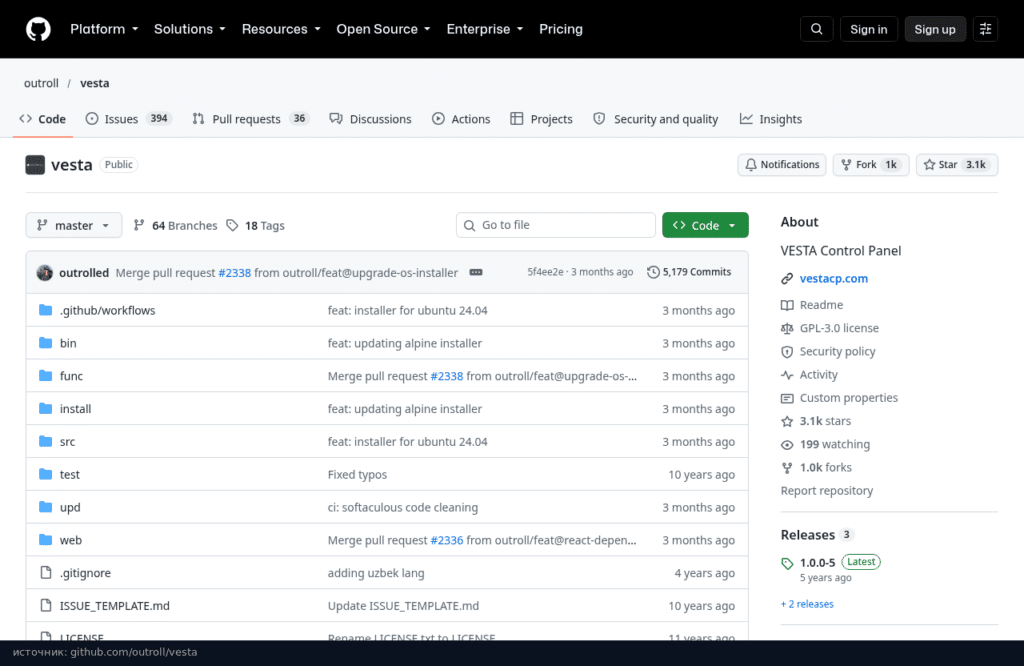Focus the Go to file field
This screenshot has height=666, width=1024.
[x=556, y=225]
